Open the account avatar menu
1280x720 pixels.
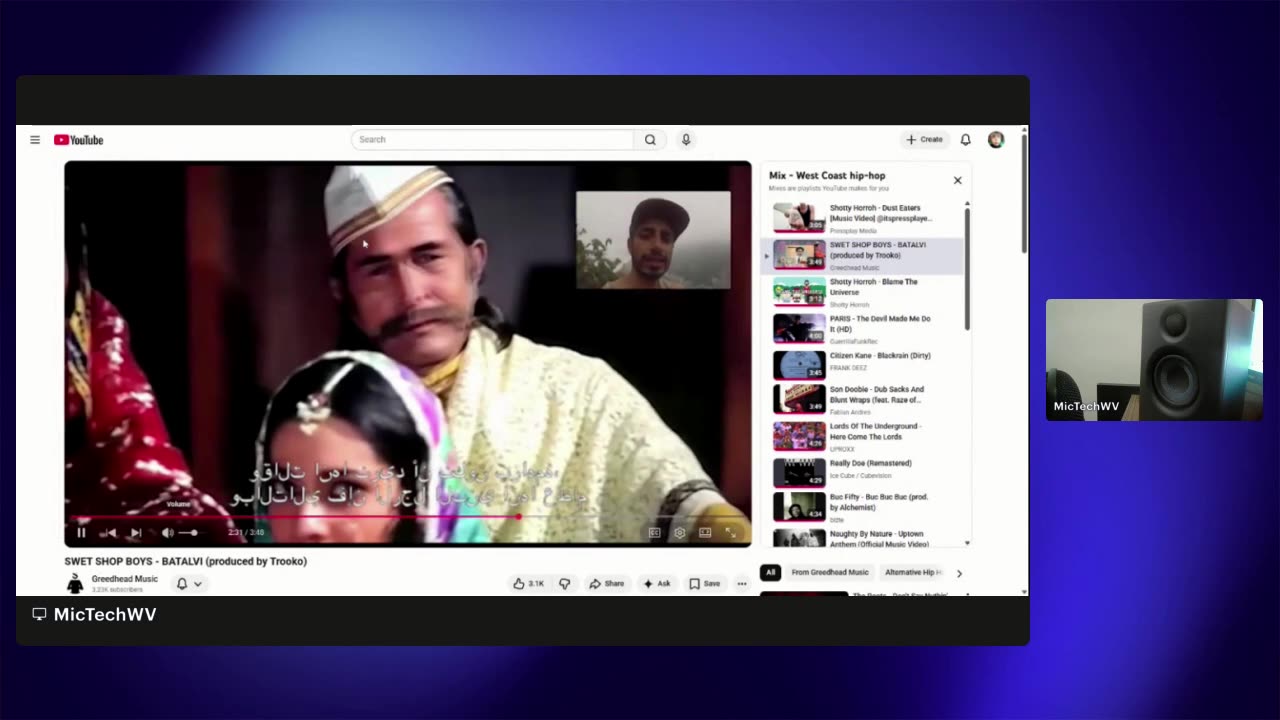[x=996, y=140]
